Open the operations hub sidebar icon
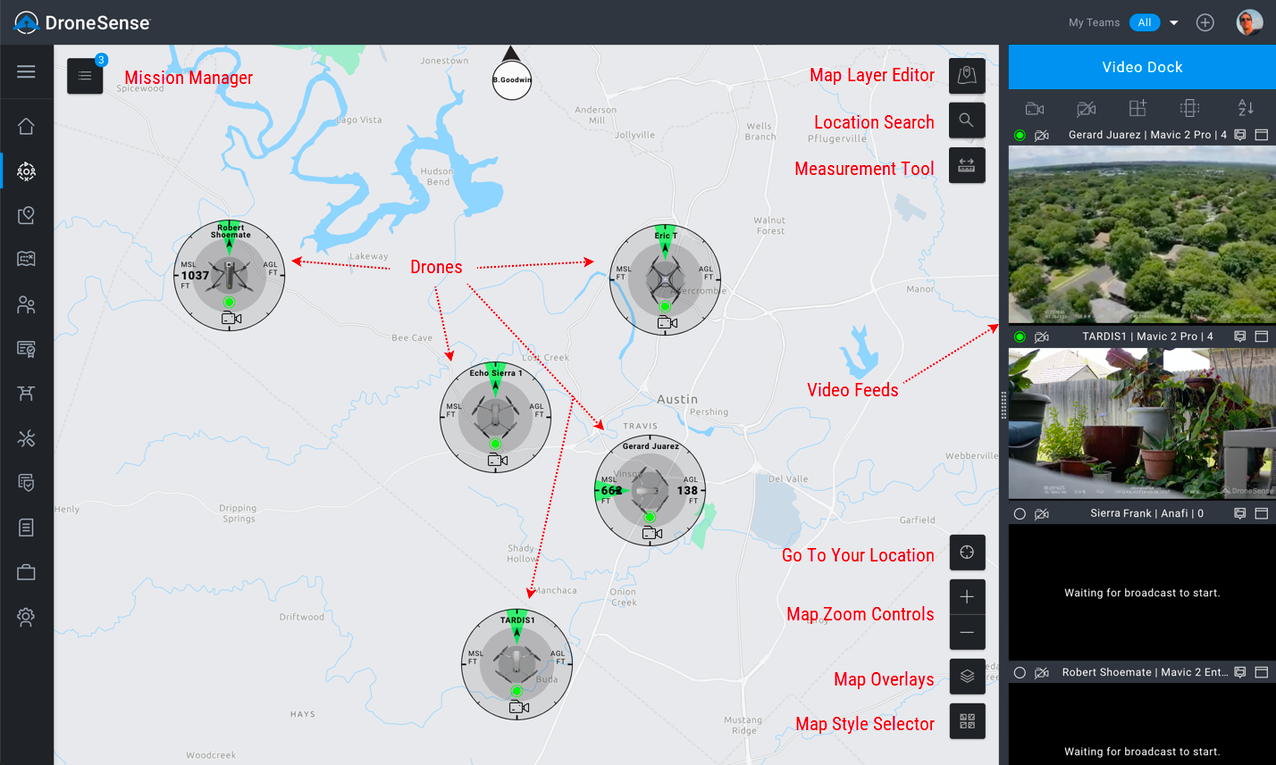 [26, 171]
